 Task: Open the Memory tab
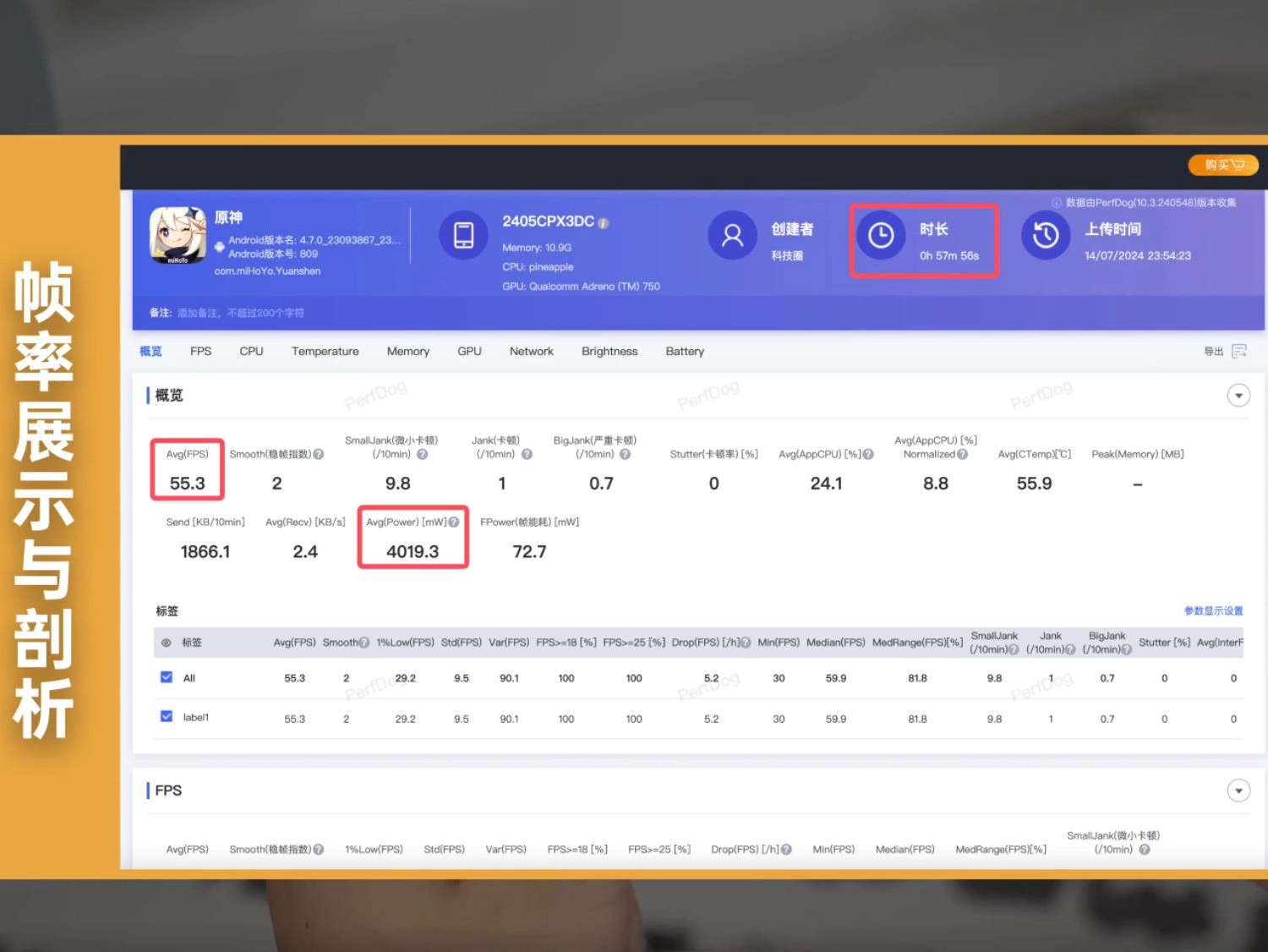click(408, 351)
